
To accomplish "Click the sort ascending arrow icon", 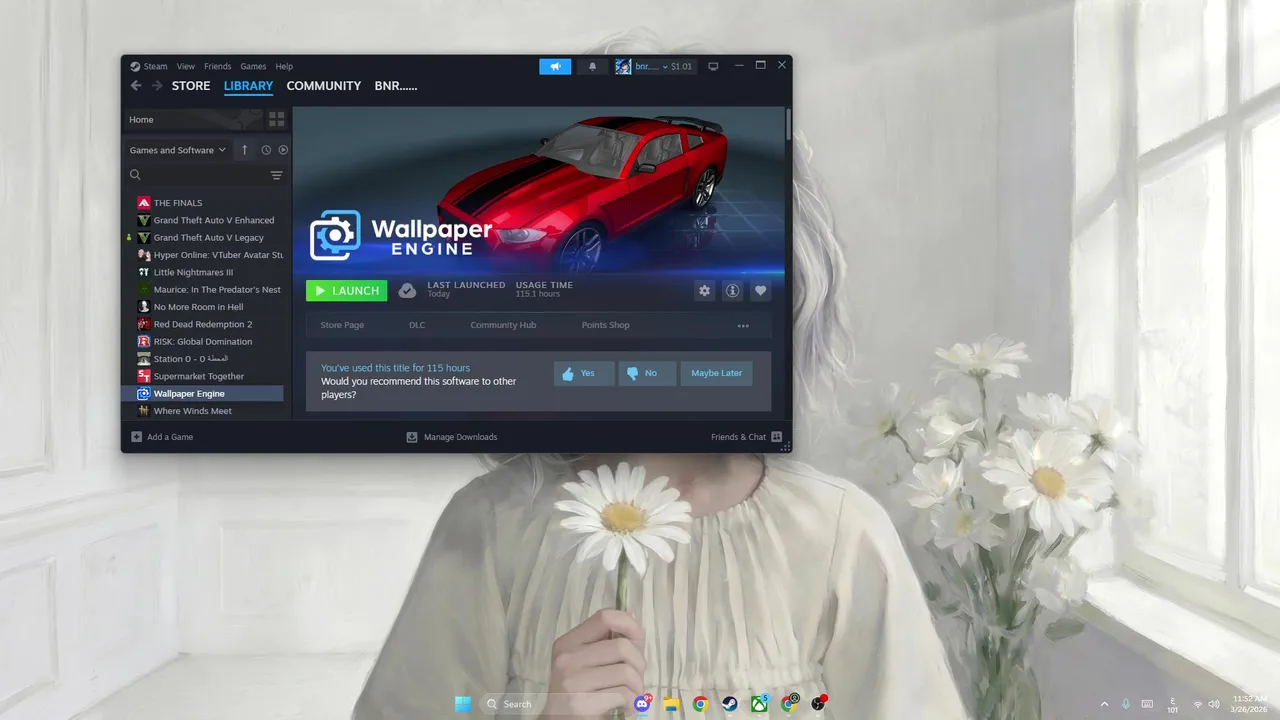I will (x=244, y=150).
